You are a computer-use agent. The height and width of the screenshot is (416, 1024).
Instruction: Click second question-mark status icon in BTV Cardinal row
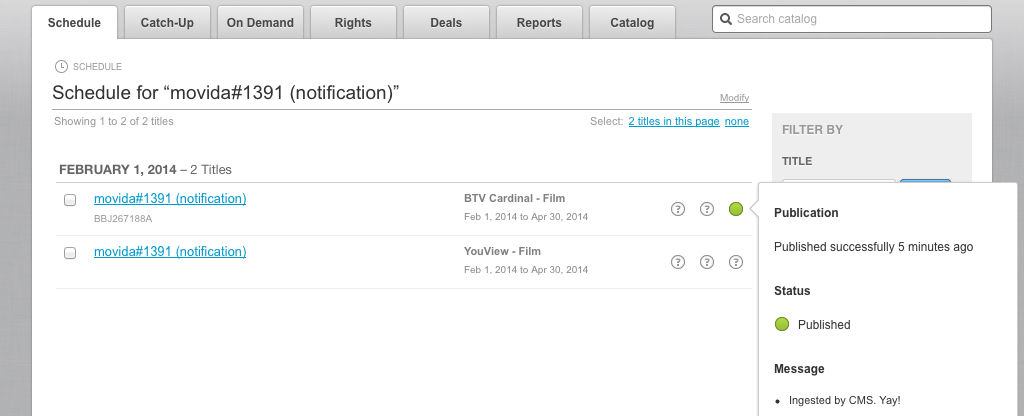pos(707,209)
